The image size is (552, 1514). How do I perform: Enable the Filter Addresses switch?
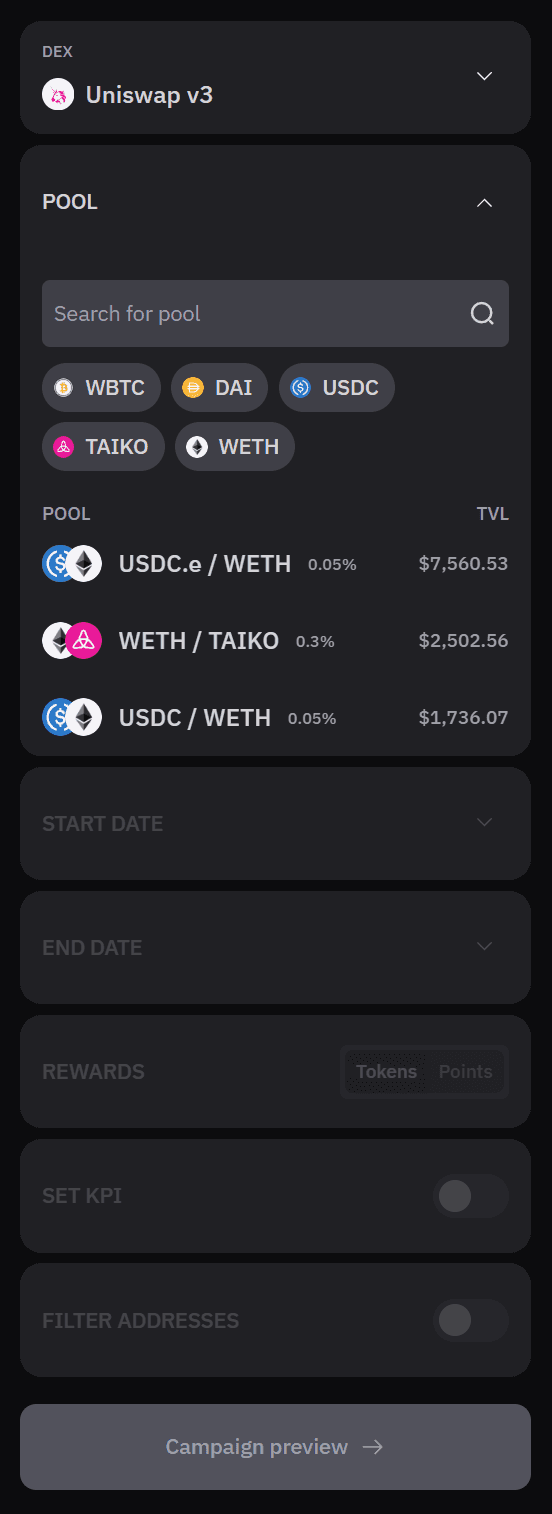[471, 1321]
